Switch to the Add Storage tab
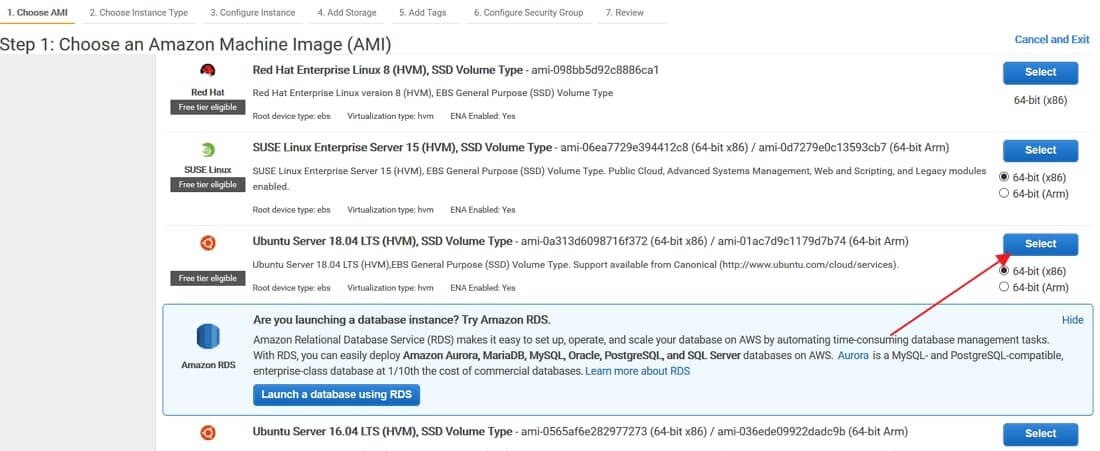This screenshot has height=451, width=1100. coord(348,13)
